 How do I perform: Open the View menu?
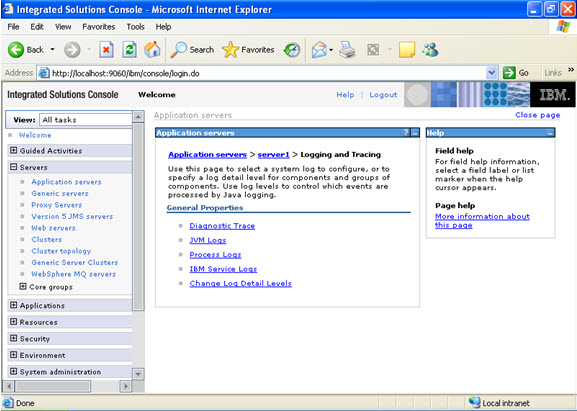(63, 27)
